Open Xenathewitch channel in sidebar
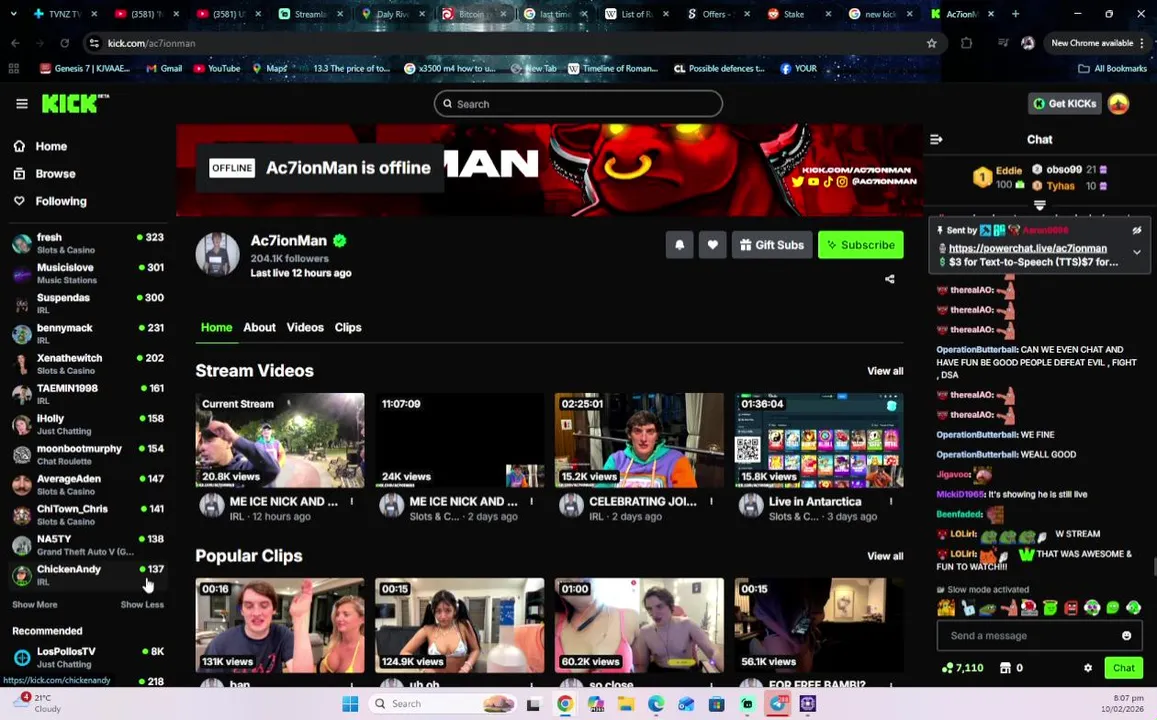Viewport: 1157px width, 720px height. 88,364
